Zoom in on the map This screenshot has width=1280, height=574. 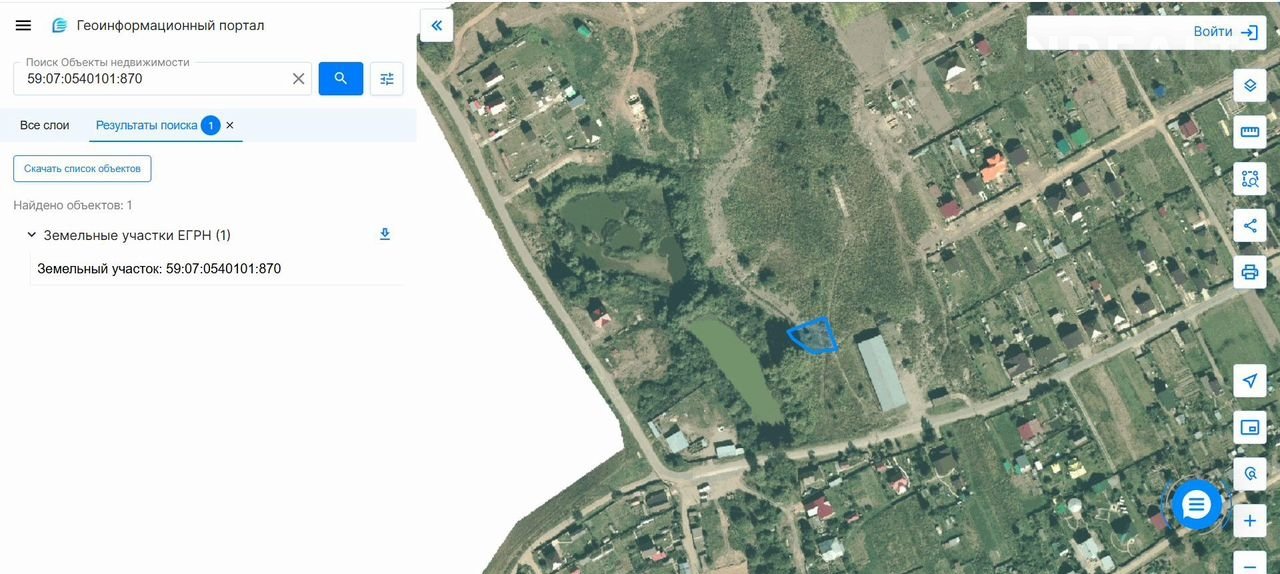(1250, 521)
